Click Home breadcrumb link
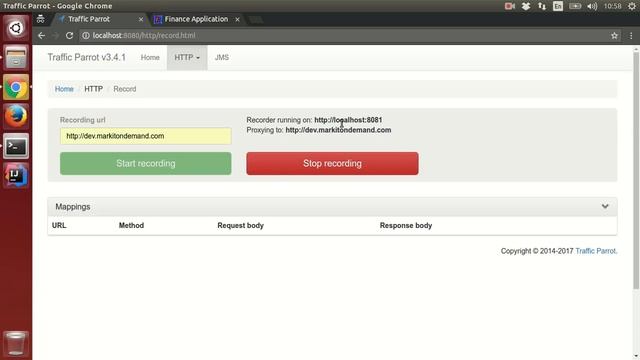The image size is (640, 360). [x=64, y=89]
